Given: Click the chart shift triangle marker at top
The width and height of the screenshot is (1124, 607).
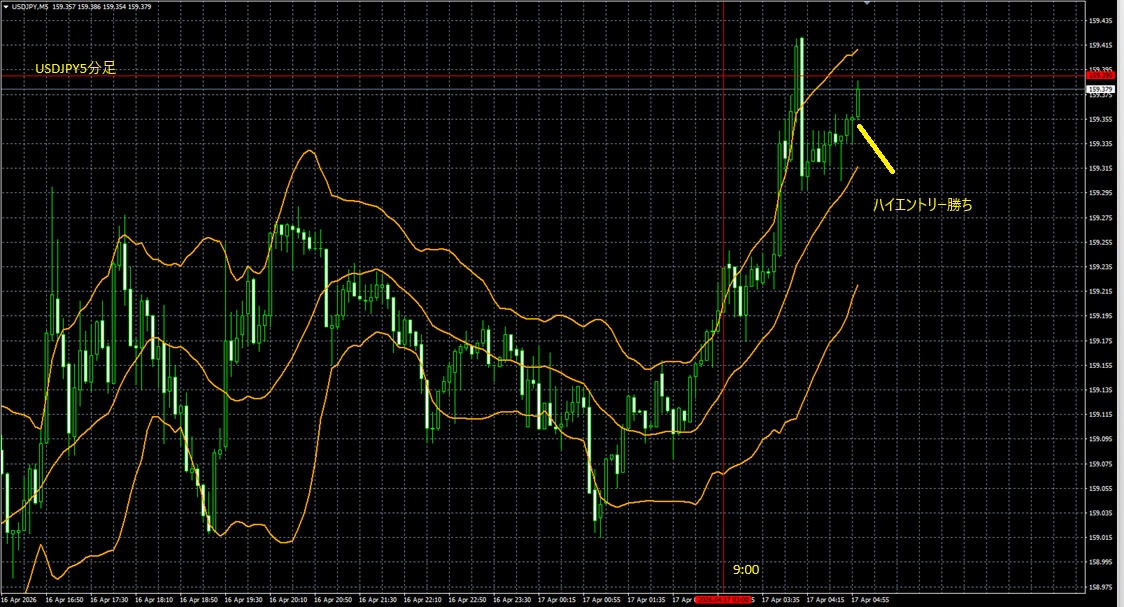Looking at the screenshot, I should click(867, 4).
